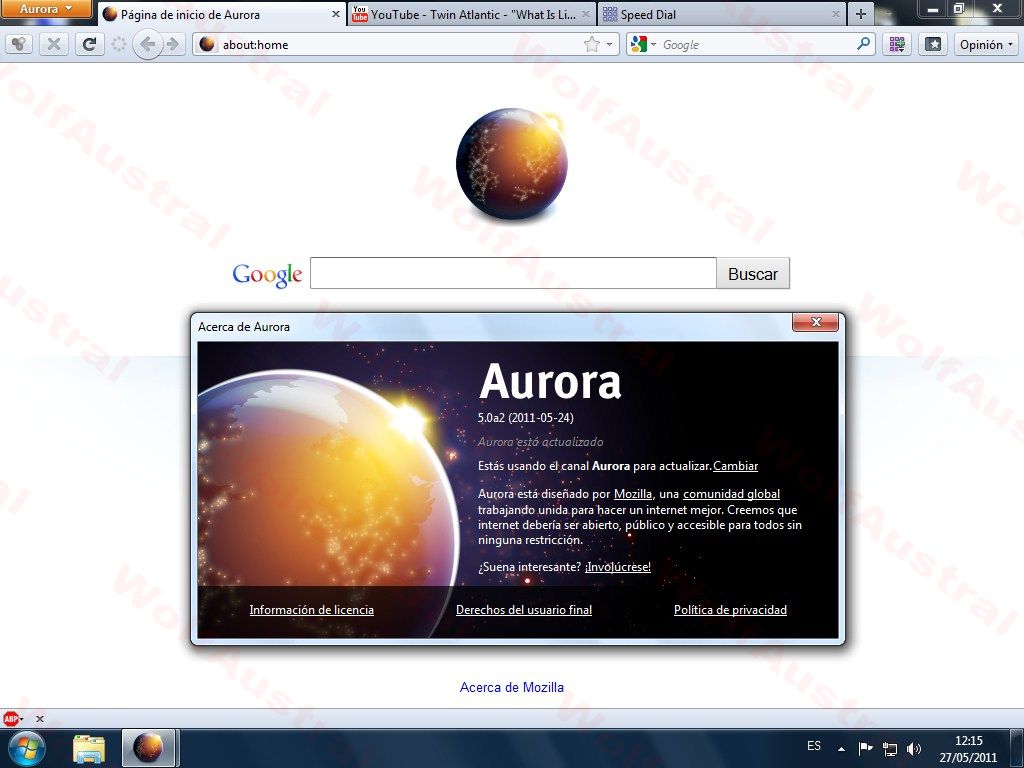This screenshot has height=768, width=1024.
Task: Show hidden system tray icons
Action: click(841, 749)
